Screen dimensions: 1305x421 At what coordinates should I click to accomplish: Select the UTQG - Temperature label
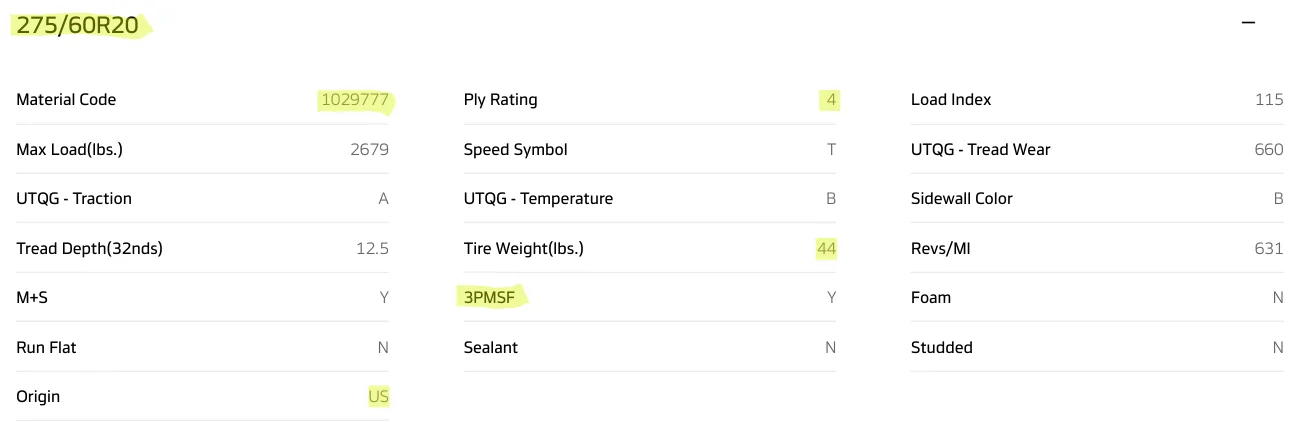tap(538, 198)
